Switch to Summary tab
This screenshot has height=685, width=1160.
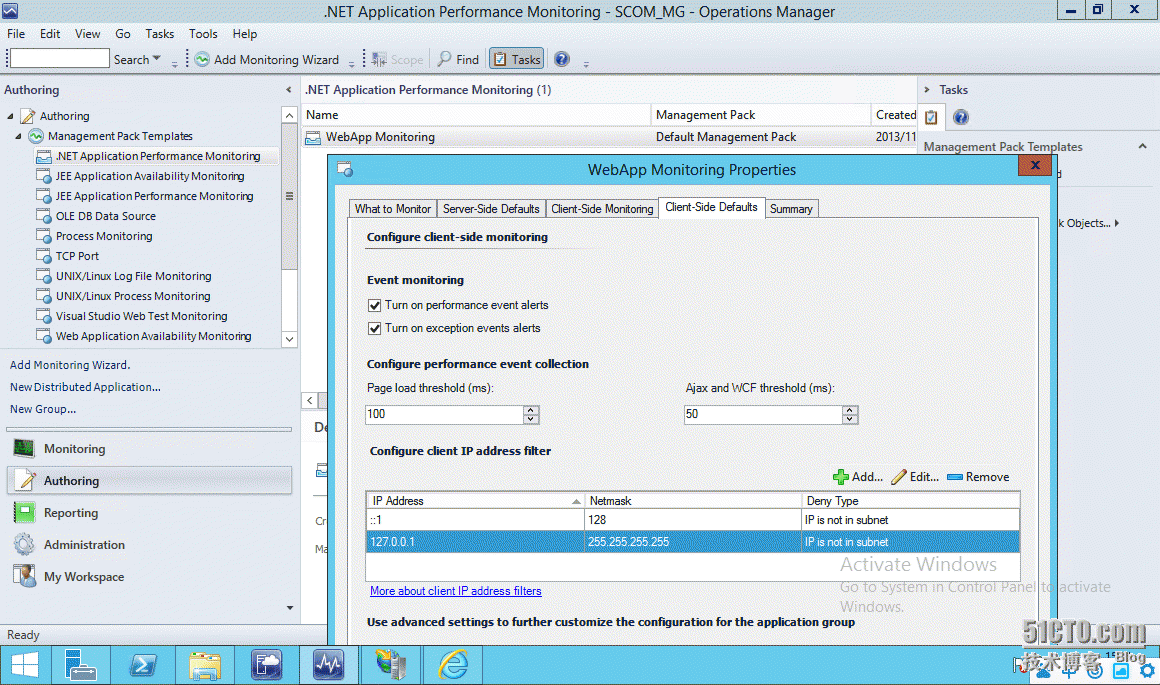(x=791, y=209)
